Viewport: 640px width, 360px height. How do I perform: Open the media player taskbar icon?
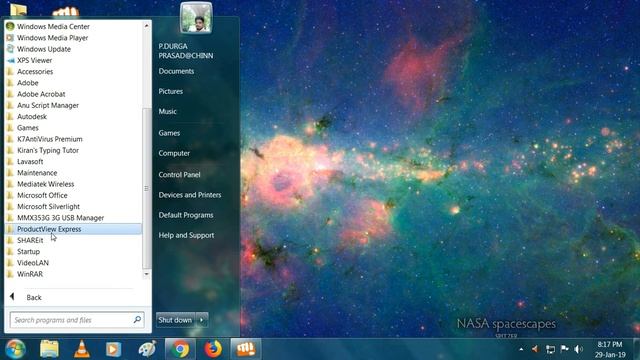click(x=113, y=350)
